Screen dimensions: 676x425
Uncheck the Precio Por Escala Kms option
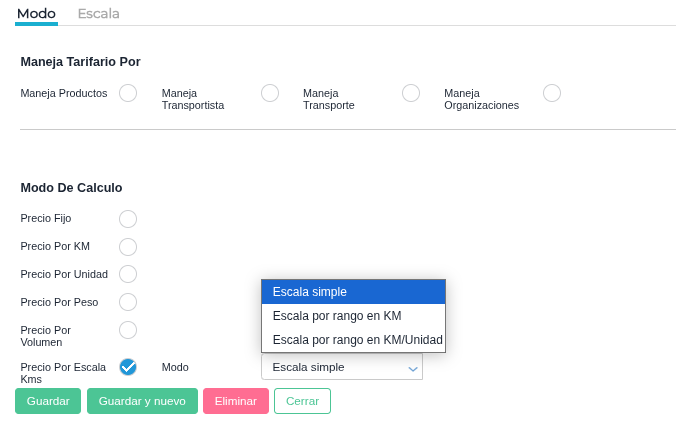[x=128, y=367]
